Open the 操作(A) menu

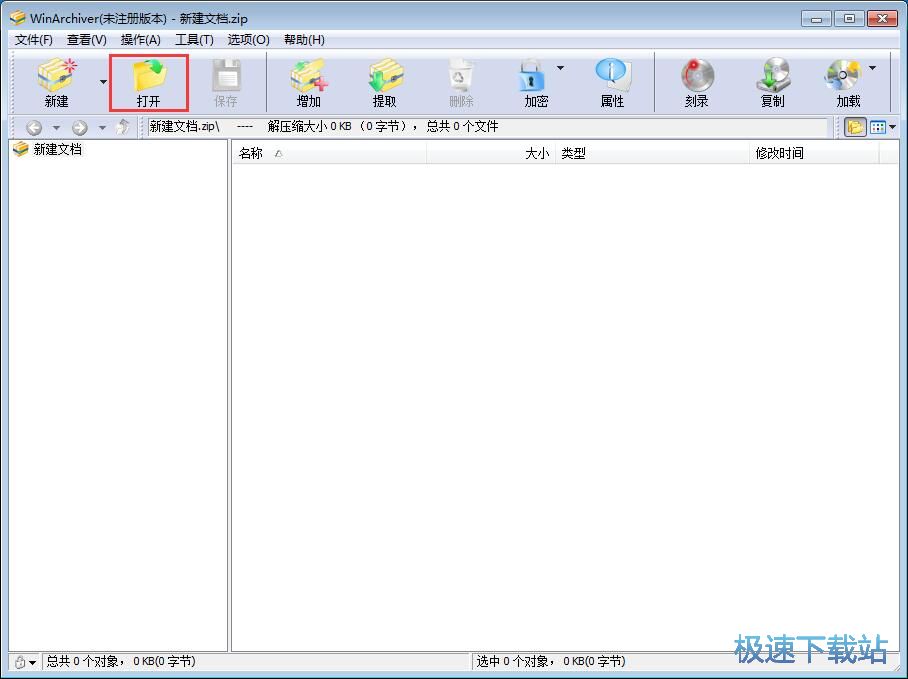point(141,40)
